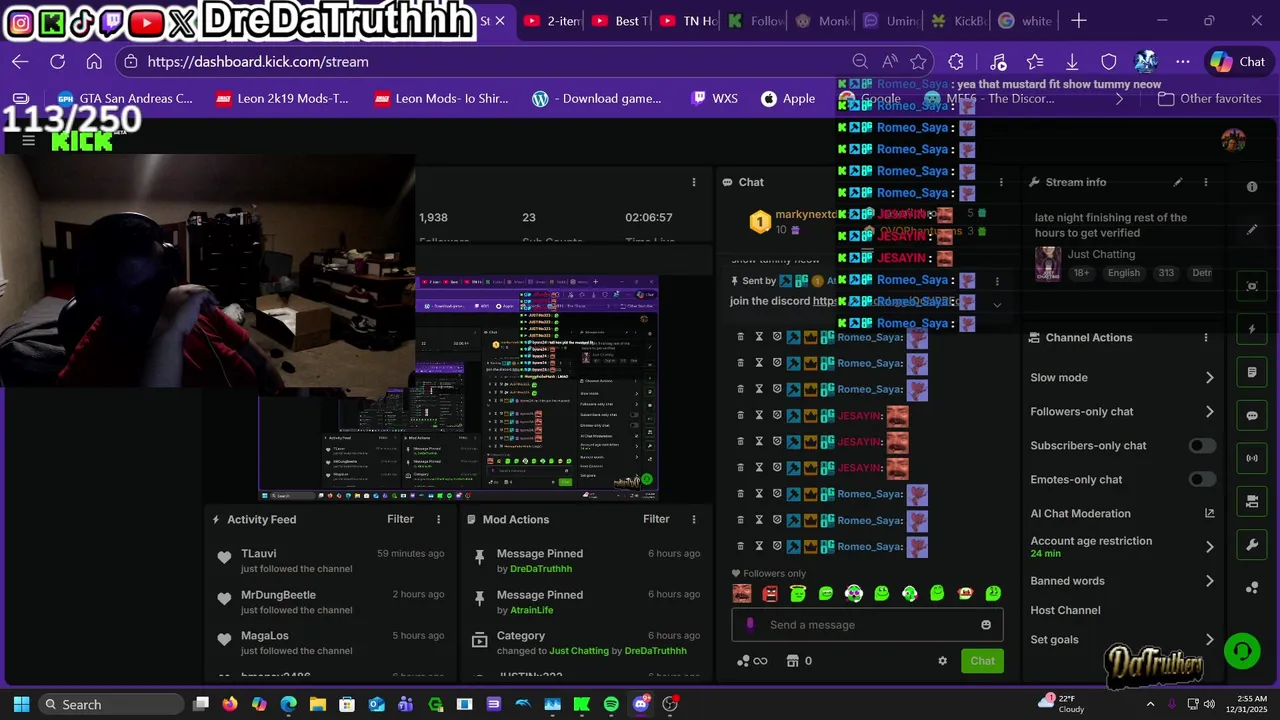Open GTA San Andreas bookmark

pyautogui.click(x=125, y=99)
